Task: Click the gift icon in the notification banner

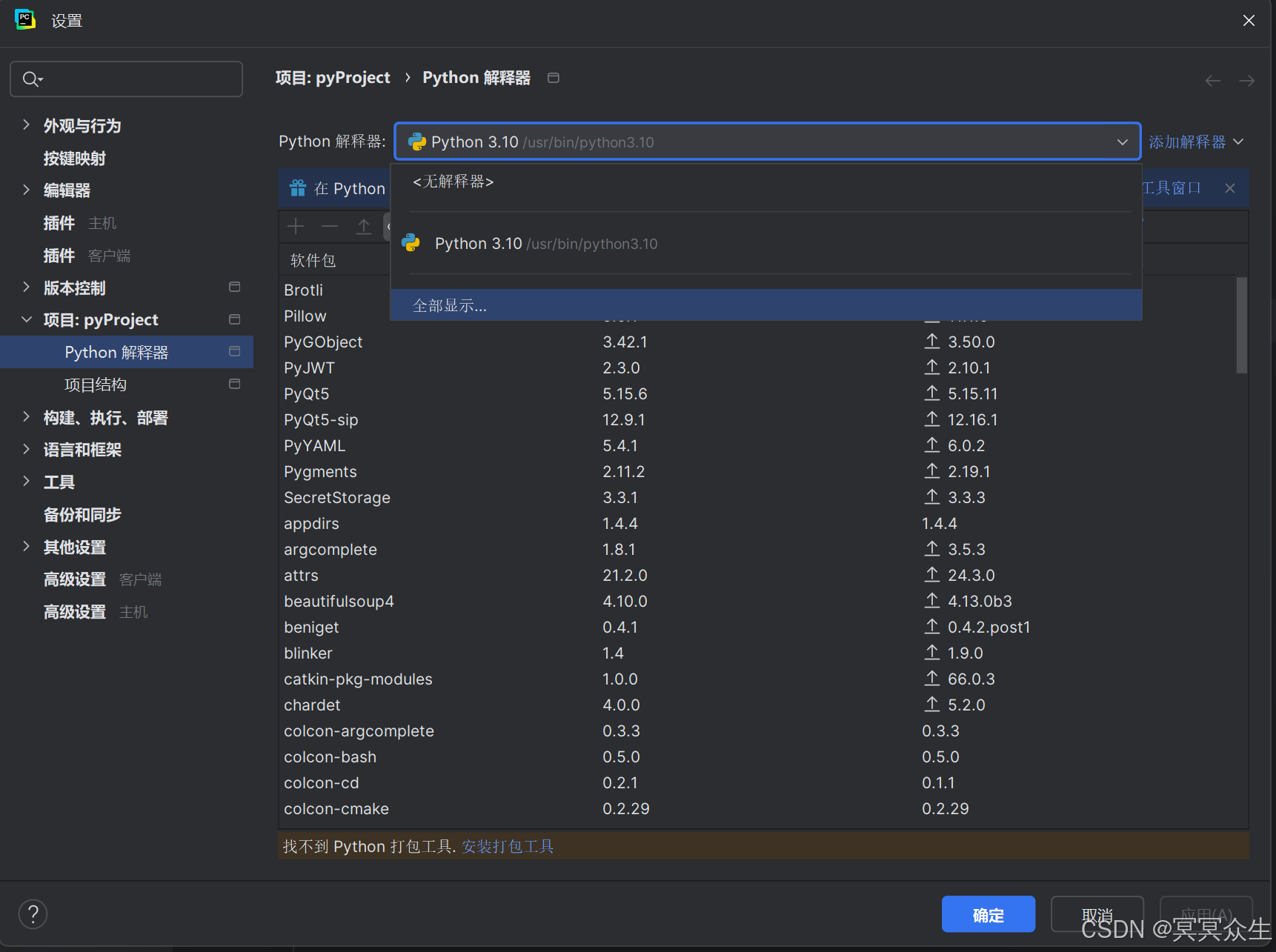Action: pyautogui.click(x=297, y=187)
